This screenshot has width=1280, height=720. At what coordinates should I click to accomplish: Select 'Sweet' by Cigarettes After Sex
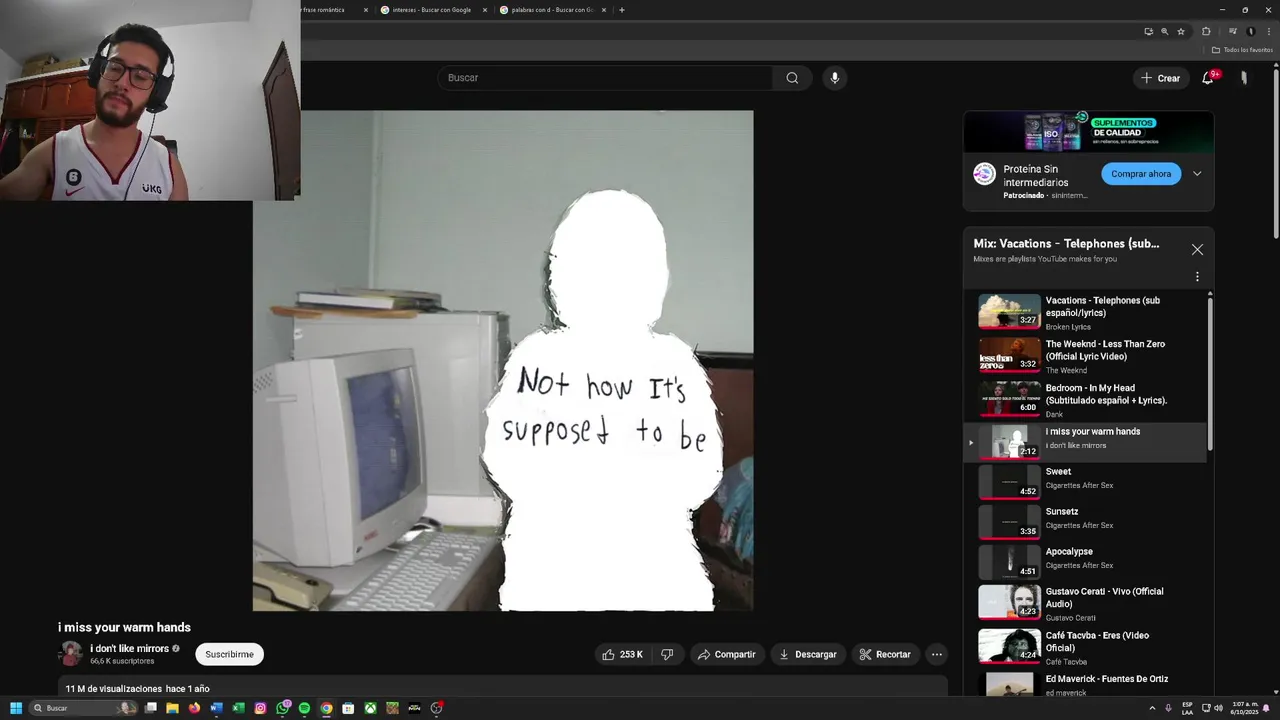click(1087, 482)
